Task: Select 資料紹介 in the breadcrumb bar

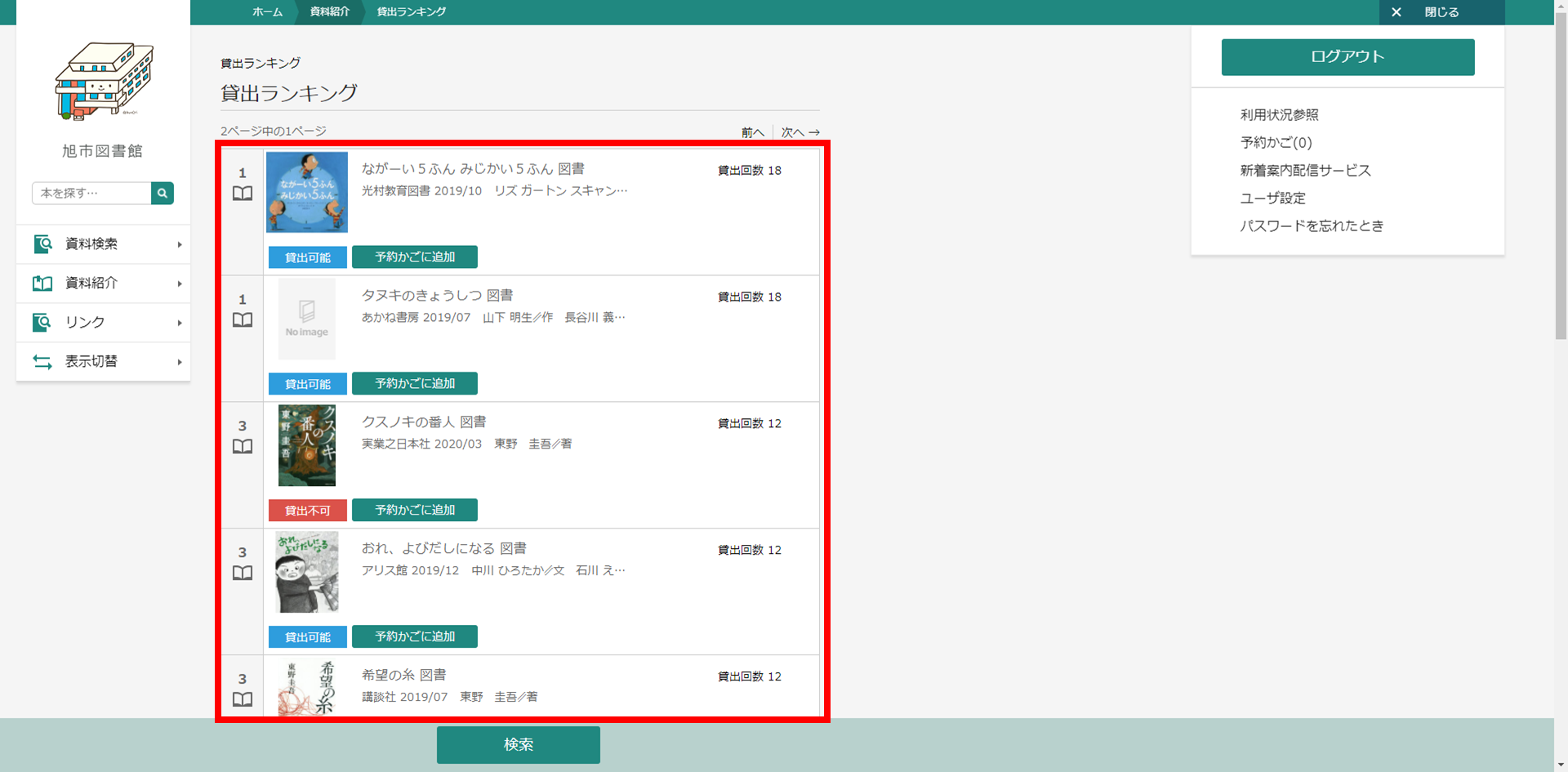Action: (x=329, y=12)
